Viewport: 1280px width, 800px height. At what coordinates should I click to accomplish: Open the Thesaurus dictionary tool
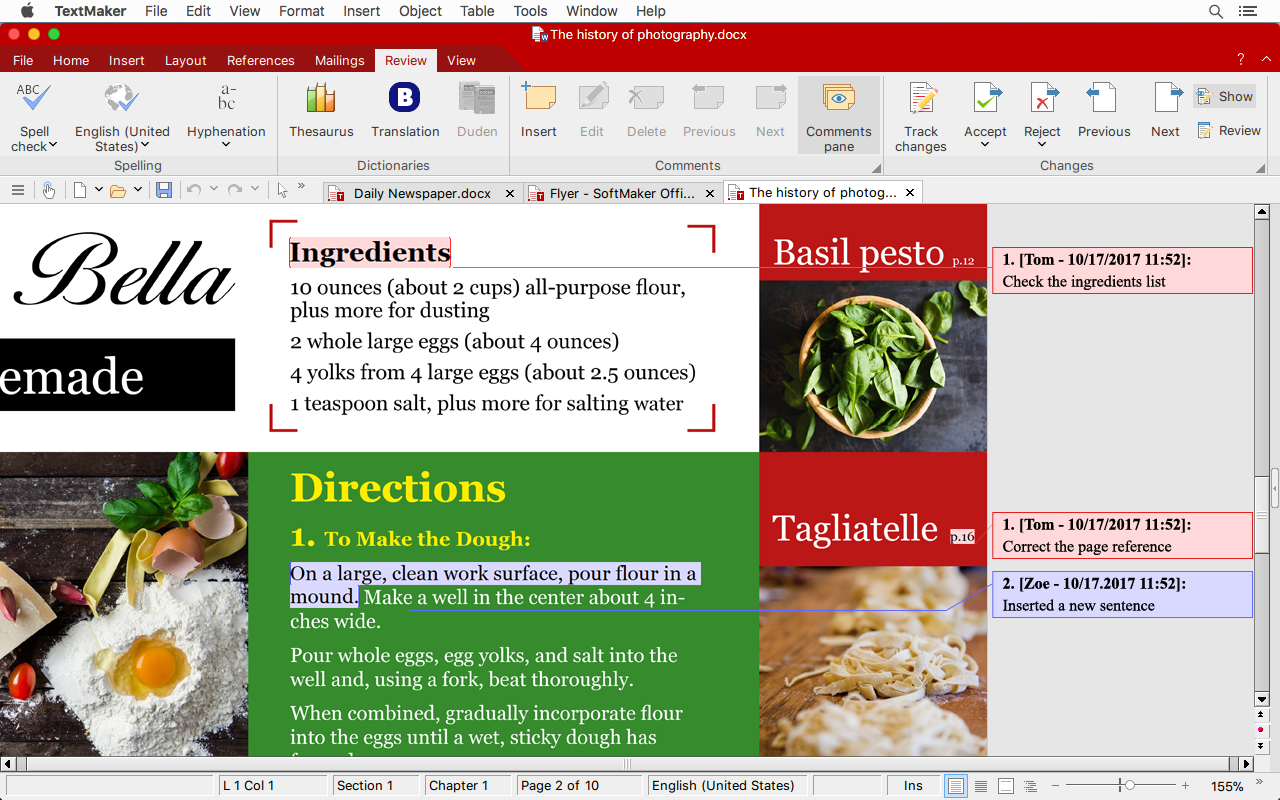coord(321,111)
